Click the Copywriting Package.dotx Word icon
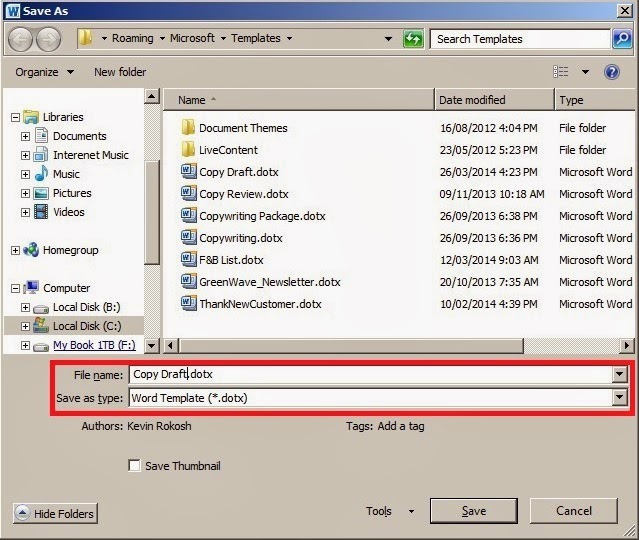The image size is (639, 540). click(x=188, y=215)
